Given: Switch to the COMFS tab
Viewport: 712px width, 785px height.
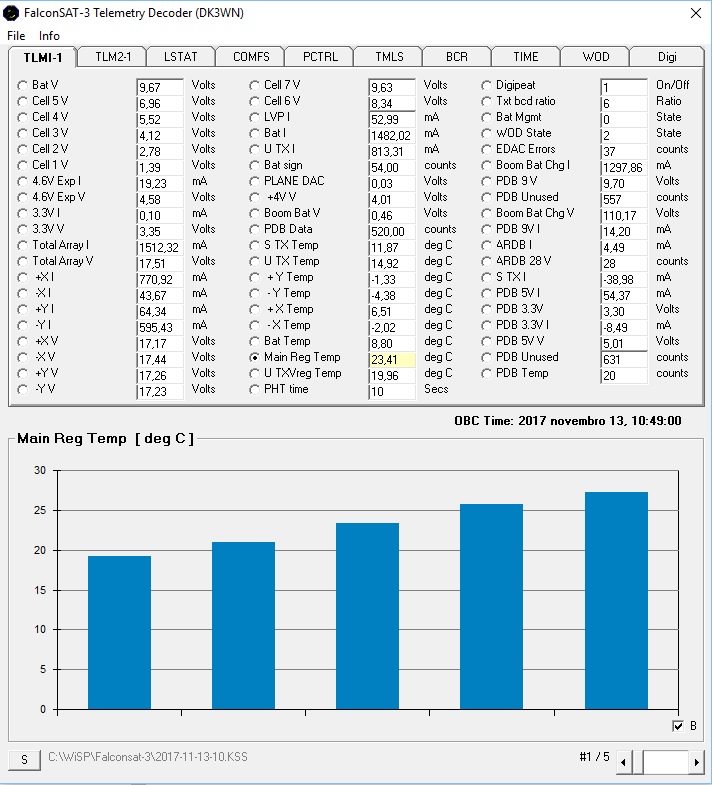Looking at the screenshot, I should (x=251, y=57).
